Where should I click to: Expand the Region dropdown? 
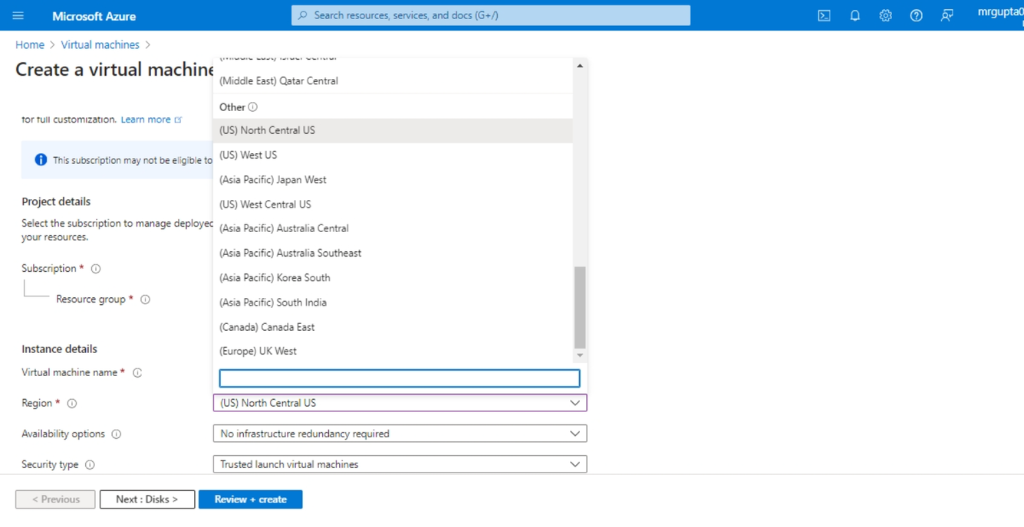coord(400,403)
